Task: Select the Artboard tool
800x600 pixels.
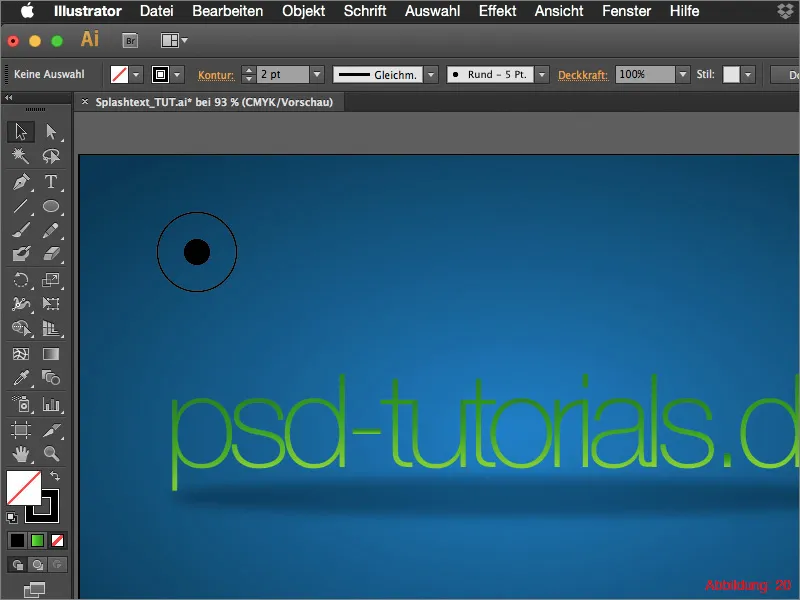Action: tap(21, 430)
